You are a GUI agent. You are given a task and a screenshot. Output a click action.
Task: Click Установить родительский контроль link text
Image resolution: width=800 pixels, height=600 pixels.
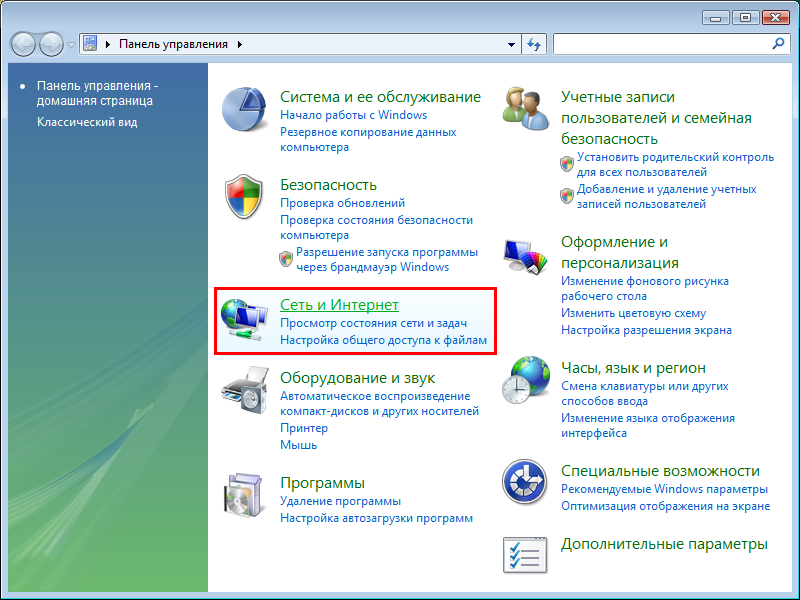(676, 164)
